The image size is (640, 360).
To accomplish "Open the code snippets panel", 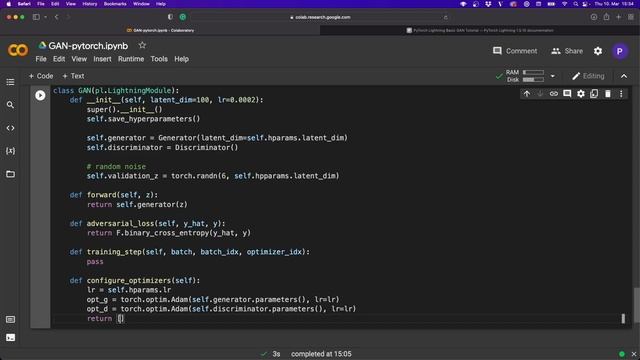I will 10,128.
